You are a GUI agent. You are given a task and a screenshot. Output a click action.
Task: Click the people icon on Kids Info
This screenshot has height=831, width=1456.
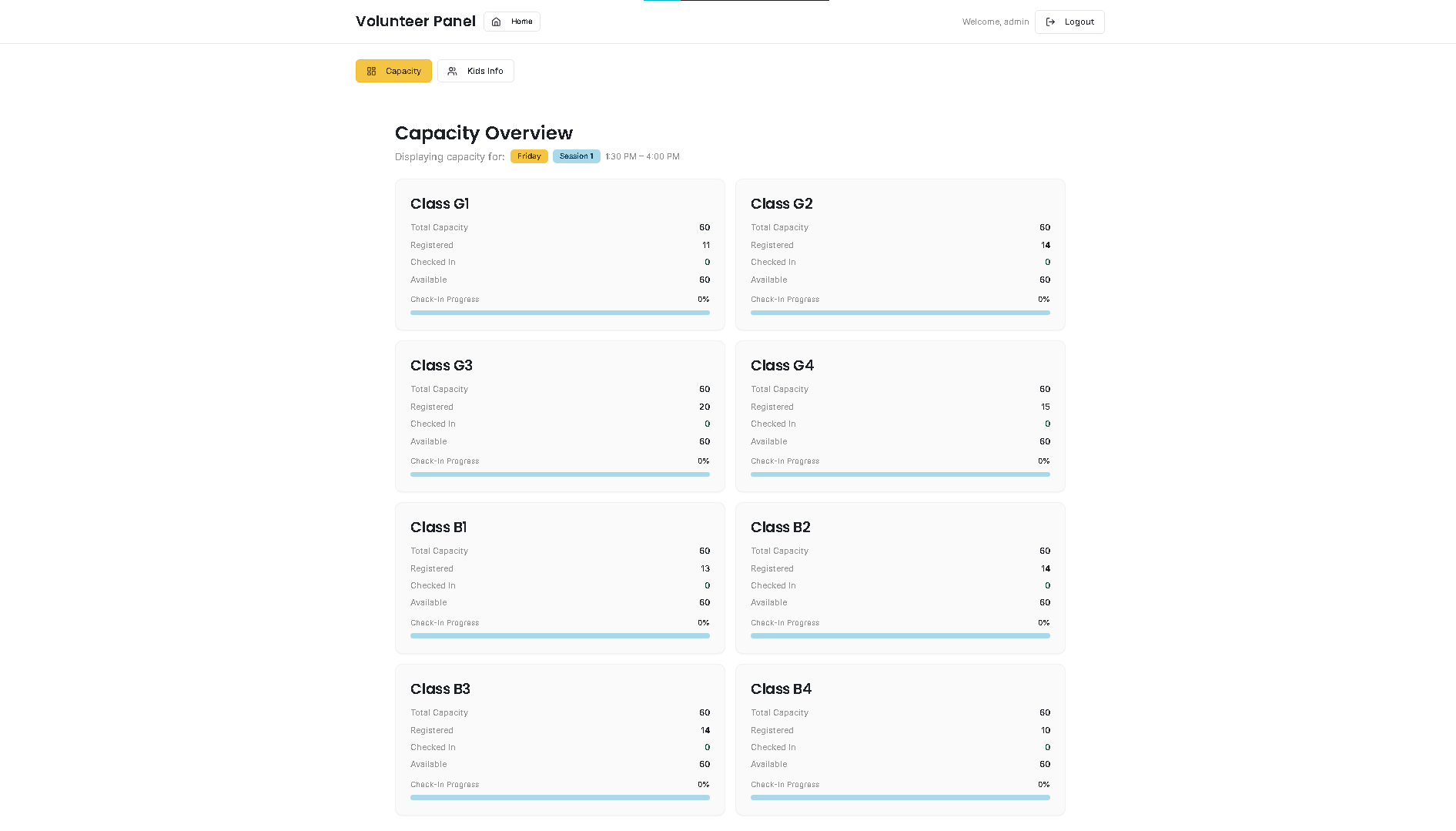coord(453,71)
